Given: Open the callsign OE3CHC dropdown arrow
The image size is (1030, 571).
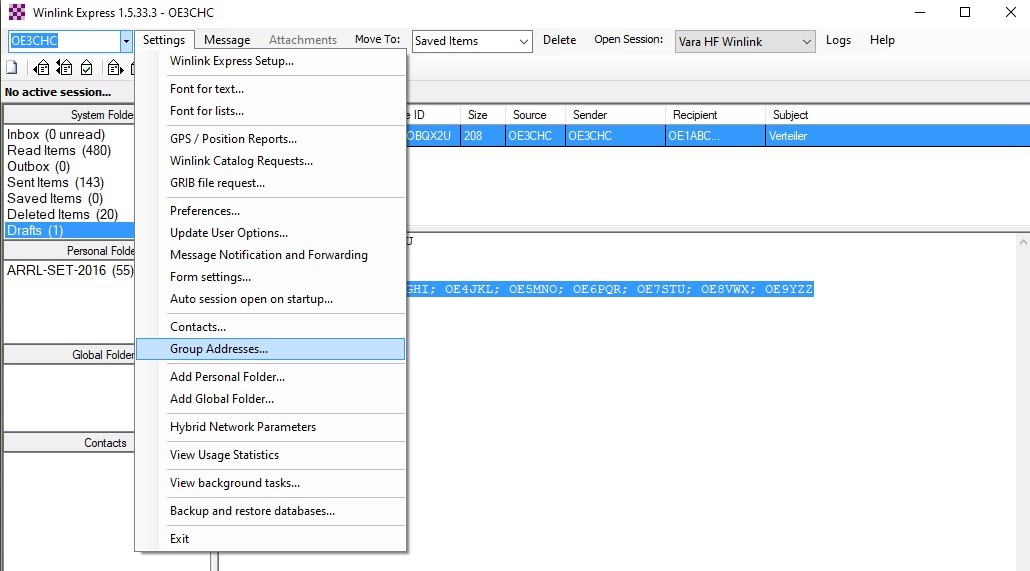Looking at the screenshot, I should (126, 41).
